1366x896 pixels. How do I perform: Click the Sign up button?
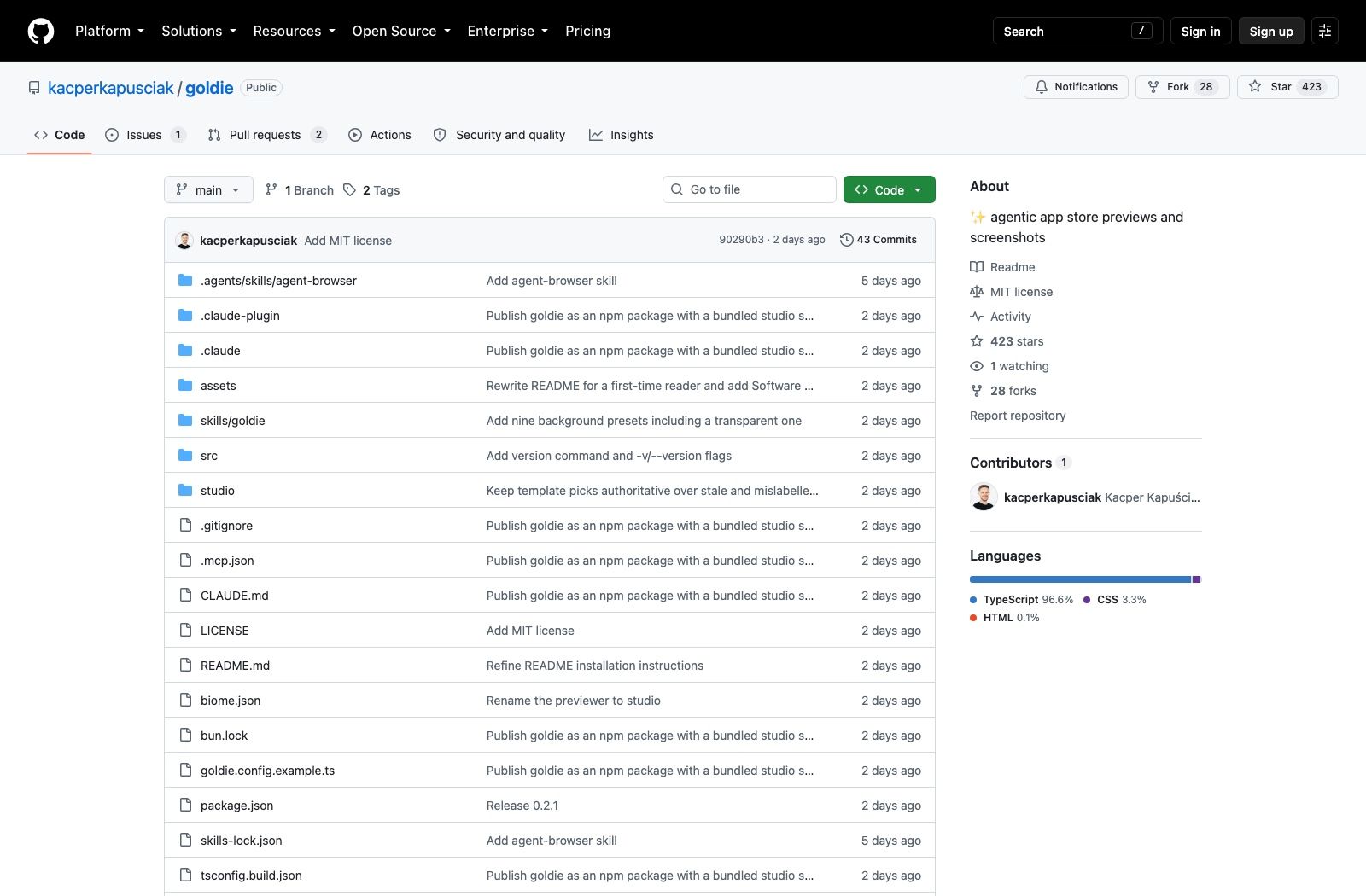click(x=1271, y=31)
